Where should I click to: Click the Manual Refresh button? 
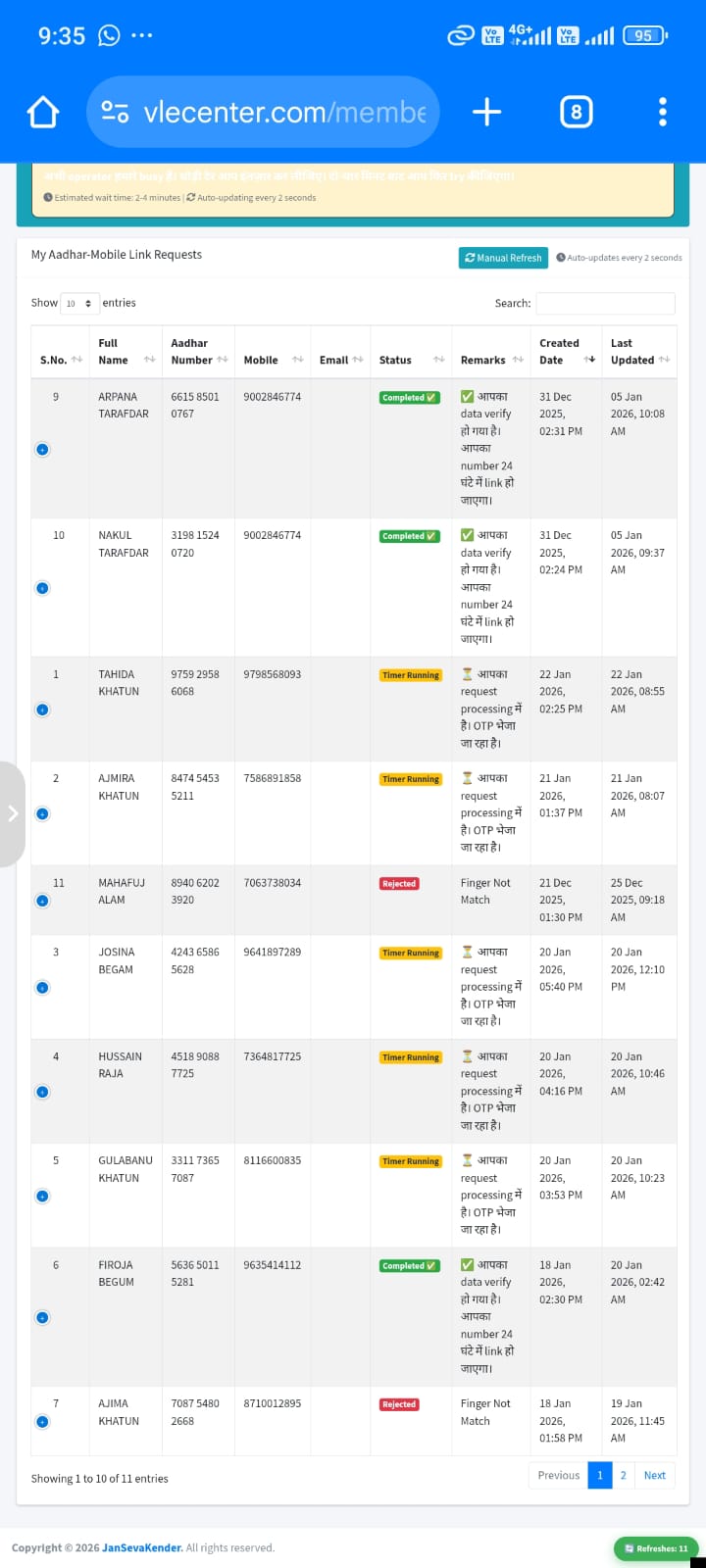click(503, 258)
